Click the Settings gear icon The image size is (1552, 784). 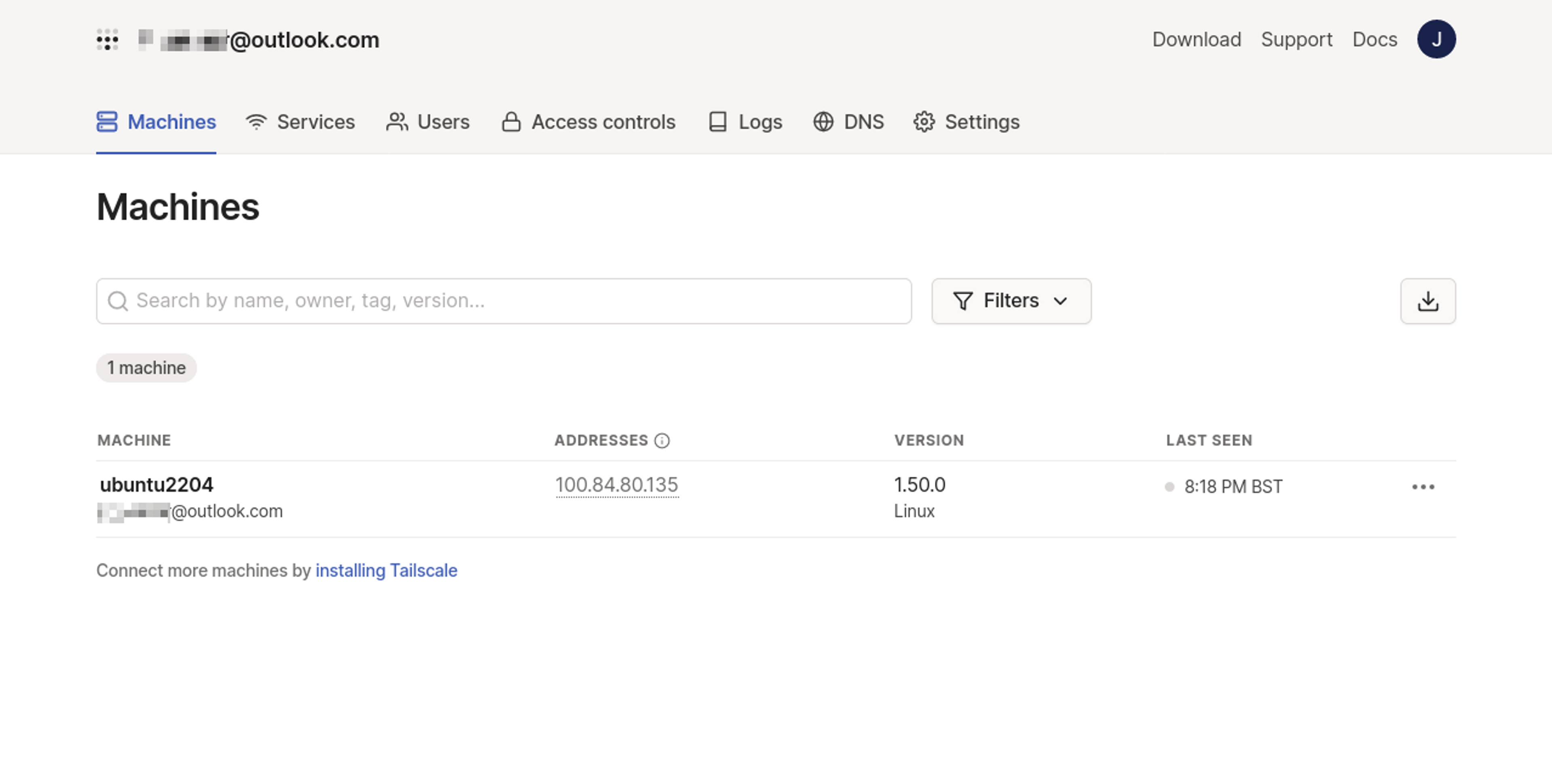924,122
